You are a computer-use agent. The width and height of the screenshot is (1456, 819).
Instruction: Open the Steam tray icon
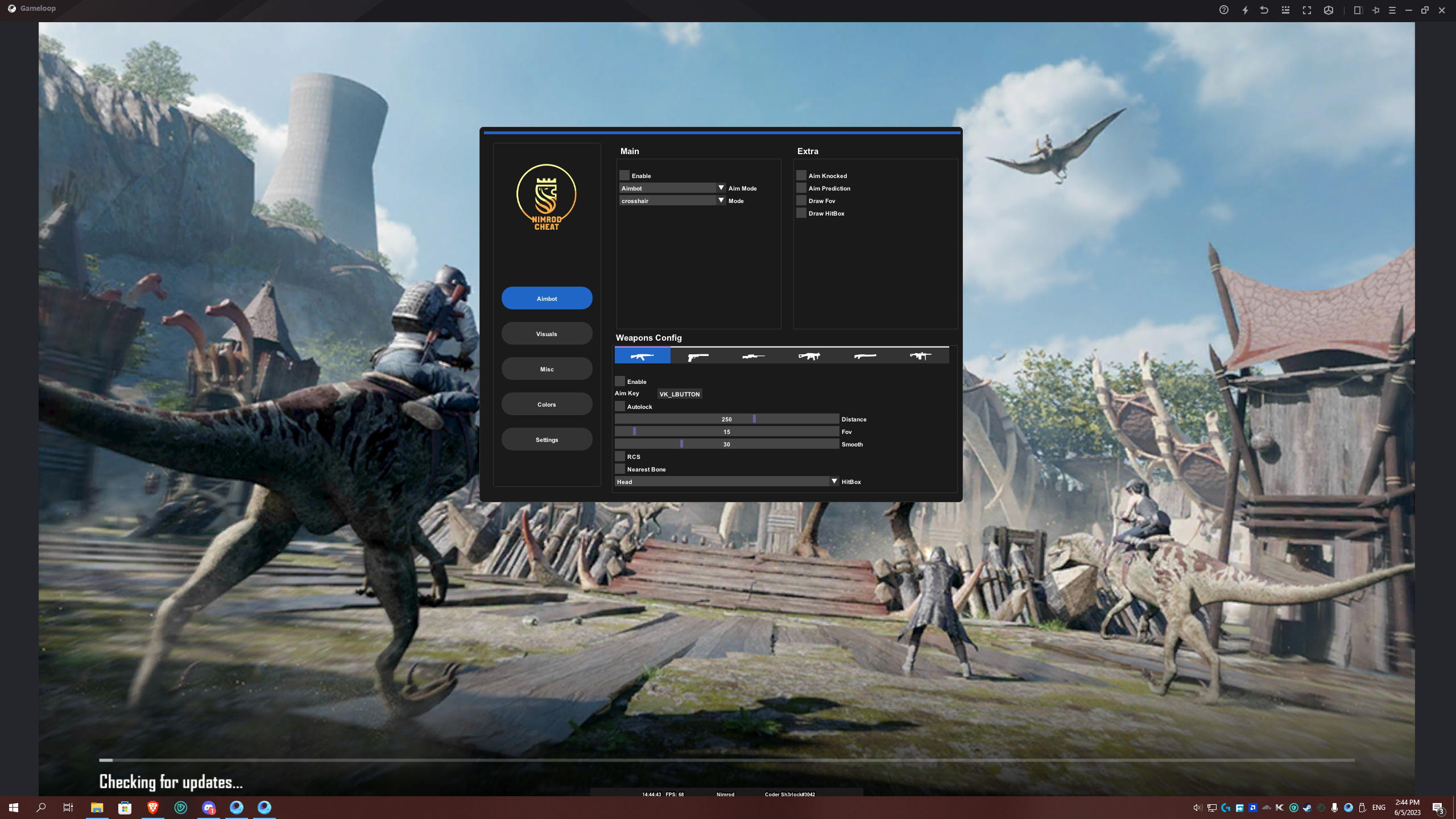[1307, 808]
